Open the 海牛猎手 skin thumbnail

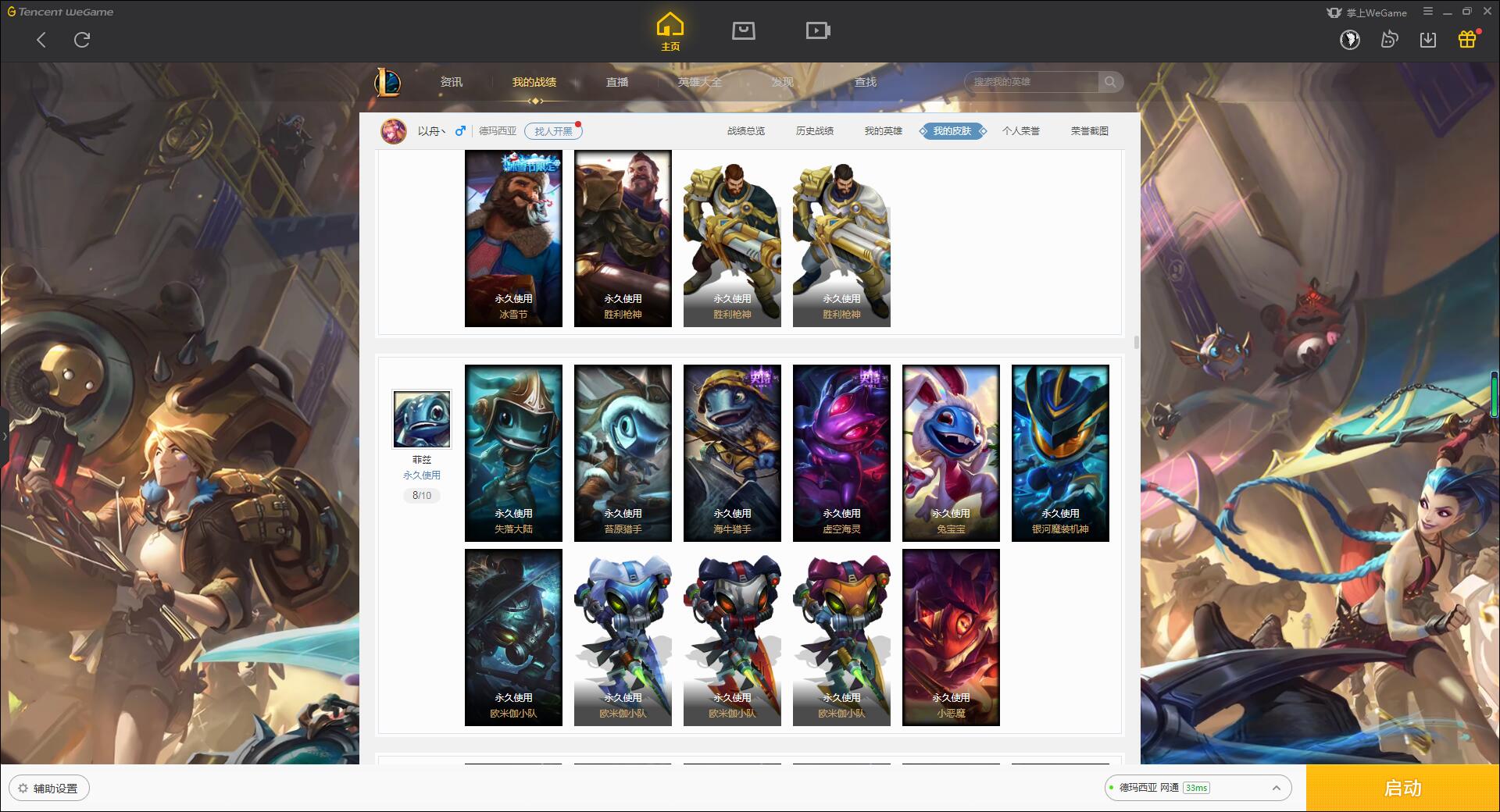[732, 453]
